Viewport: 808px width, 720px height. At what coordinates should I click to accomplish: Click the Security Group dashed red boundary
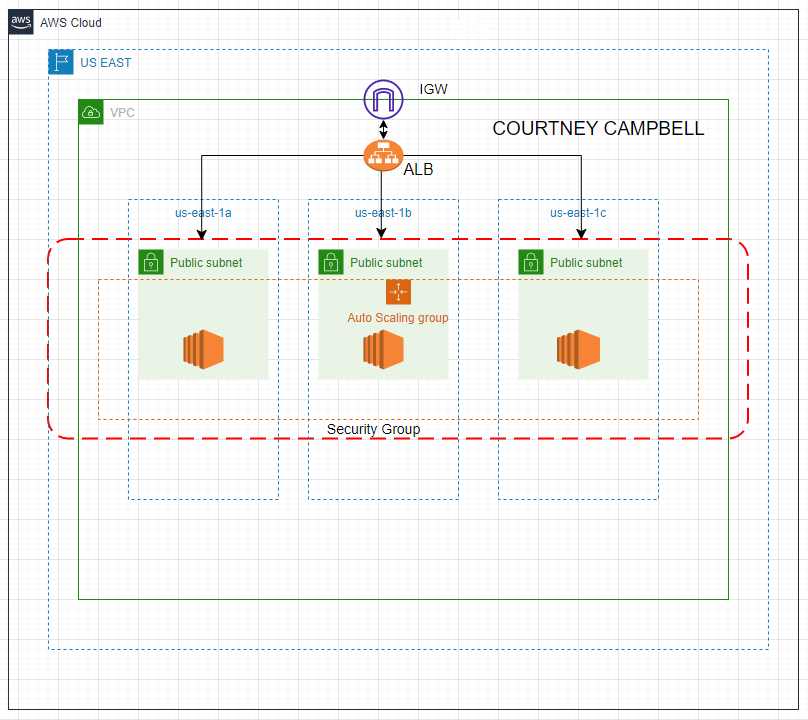point(373,437)
